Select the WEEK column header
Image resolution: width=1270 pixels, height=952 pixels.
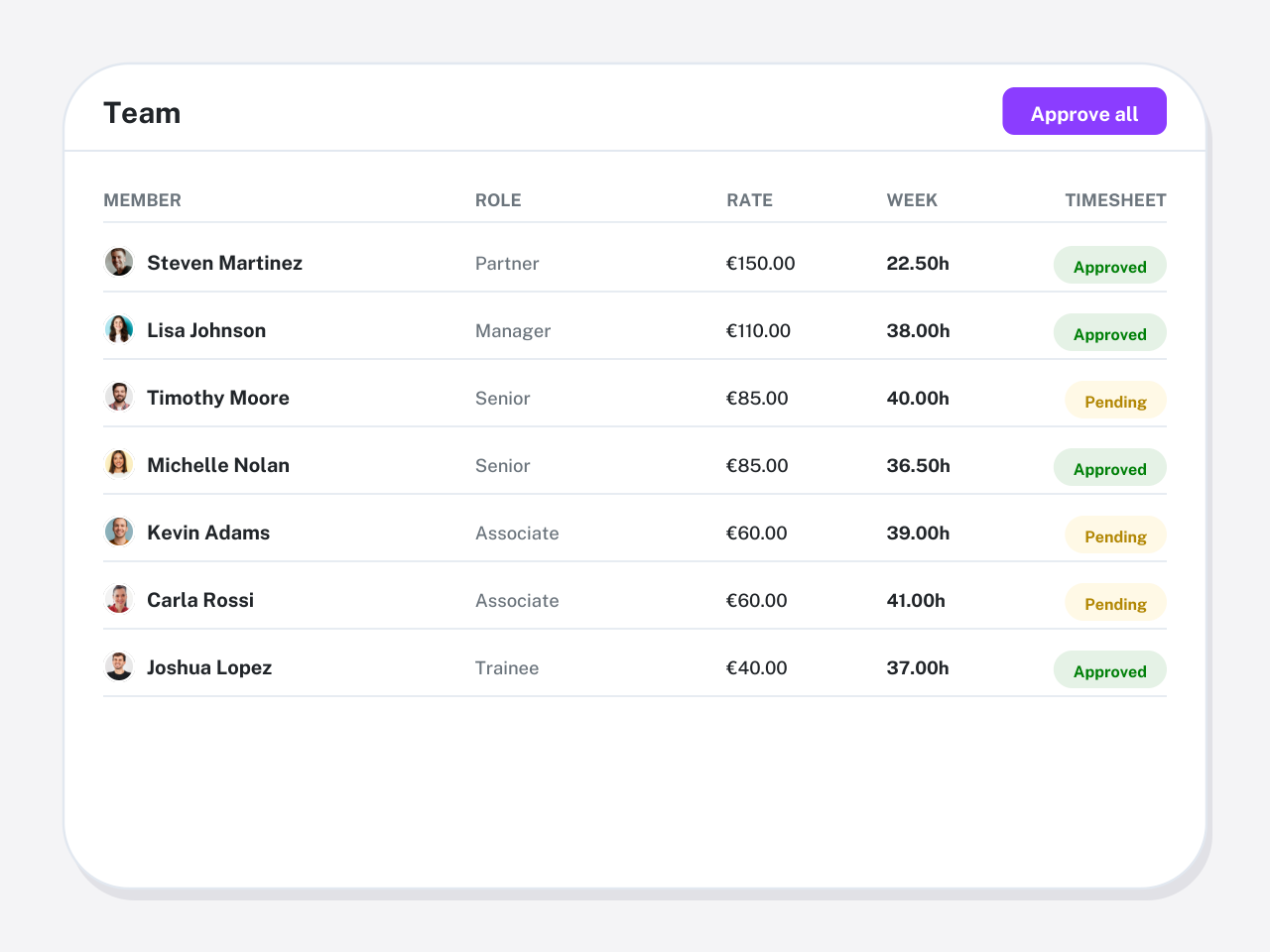(x=912, y=200)
